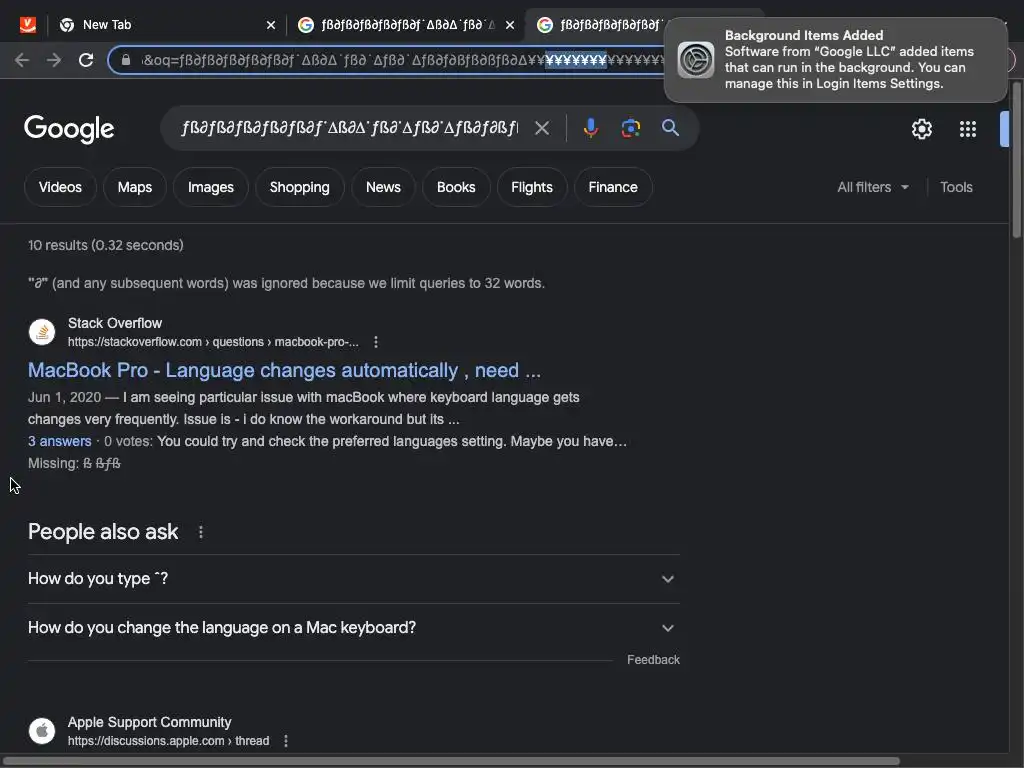This screenshot has width=1024, height=768.
Task: Filter results by Flights
Action: 532,187
